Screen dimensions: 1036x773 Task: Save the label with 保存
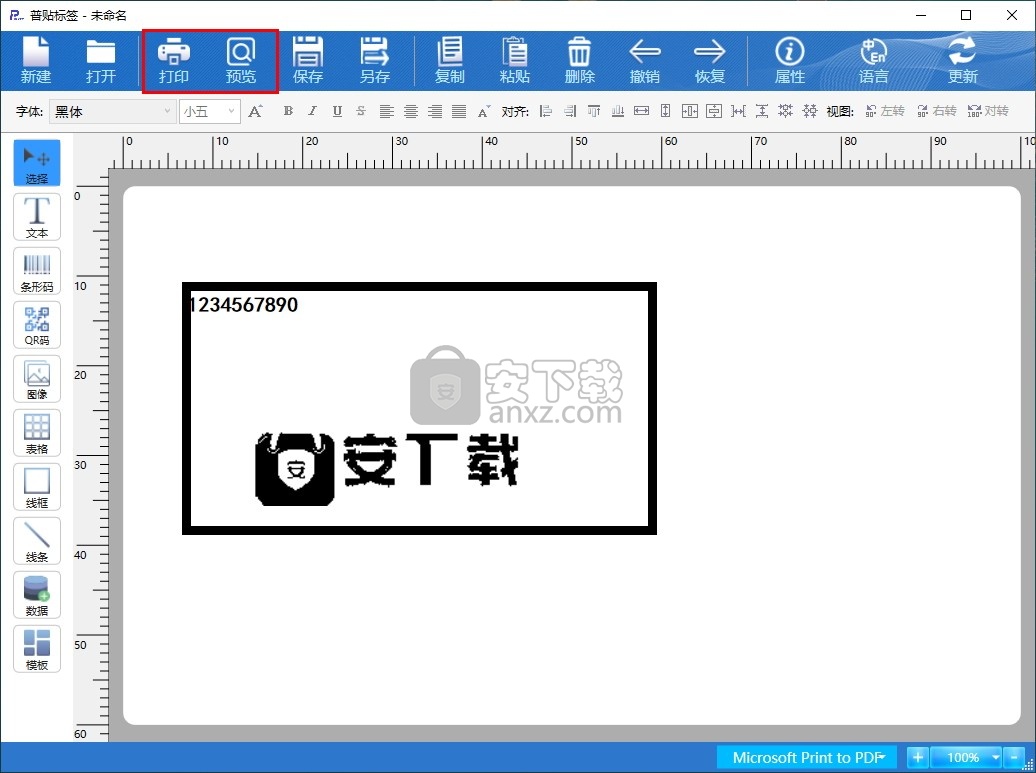pyautogui.click(x=308, y=60)
